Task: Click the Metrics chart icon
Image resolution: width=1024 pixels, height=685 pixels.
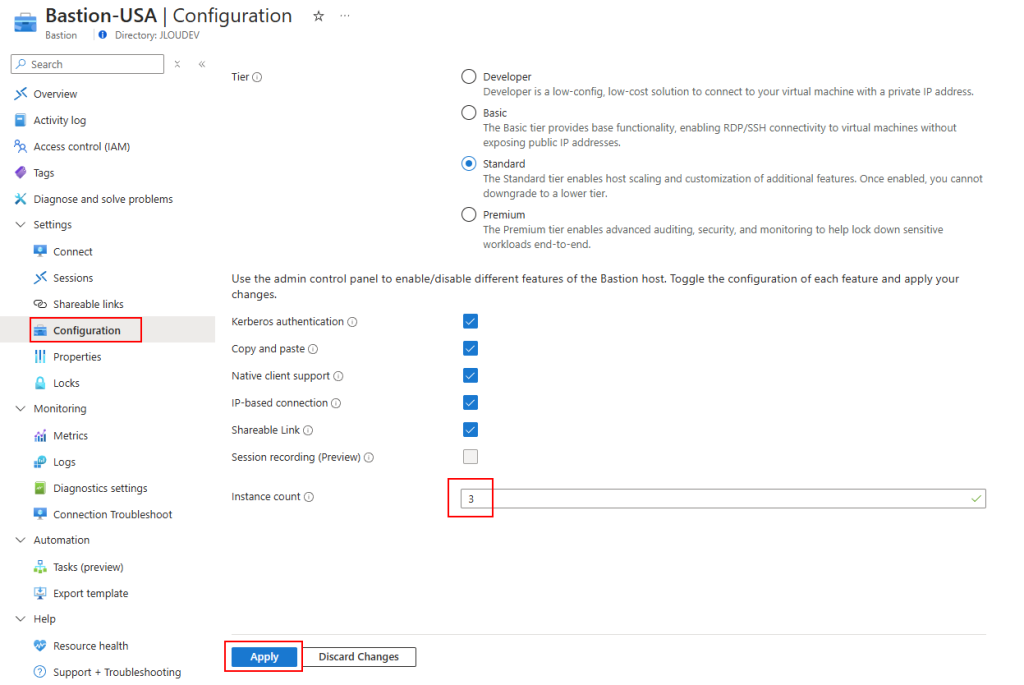Action: pyautogui.click(x=40, y=436)
